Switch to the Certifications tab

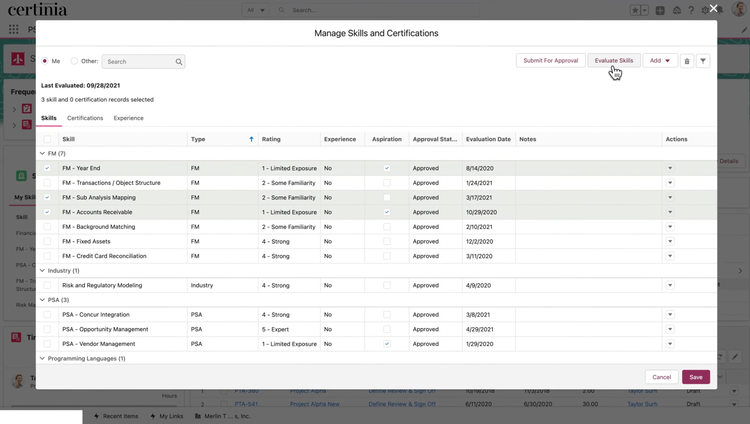point(85,118)
